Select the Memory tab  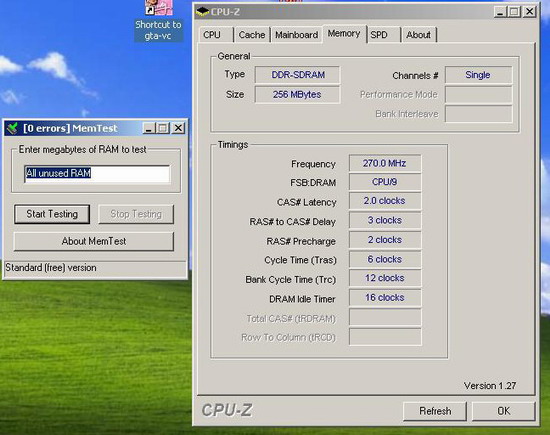(344, 34)
